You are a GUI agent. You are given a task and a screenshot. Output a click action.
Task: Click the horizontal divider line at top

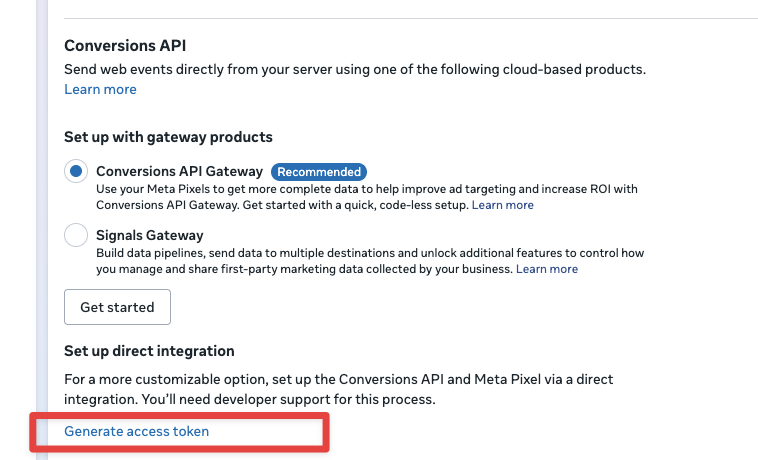click(x=400, y=18)
